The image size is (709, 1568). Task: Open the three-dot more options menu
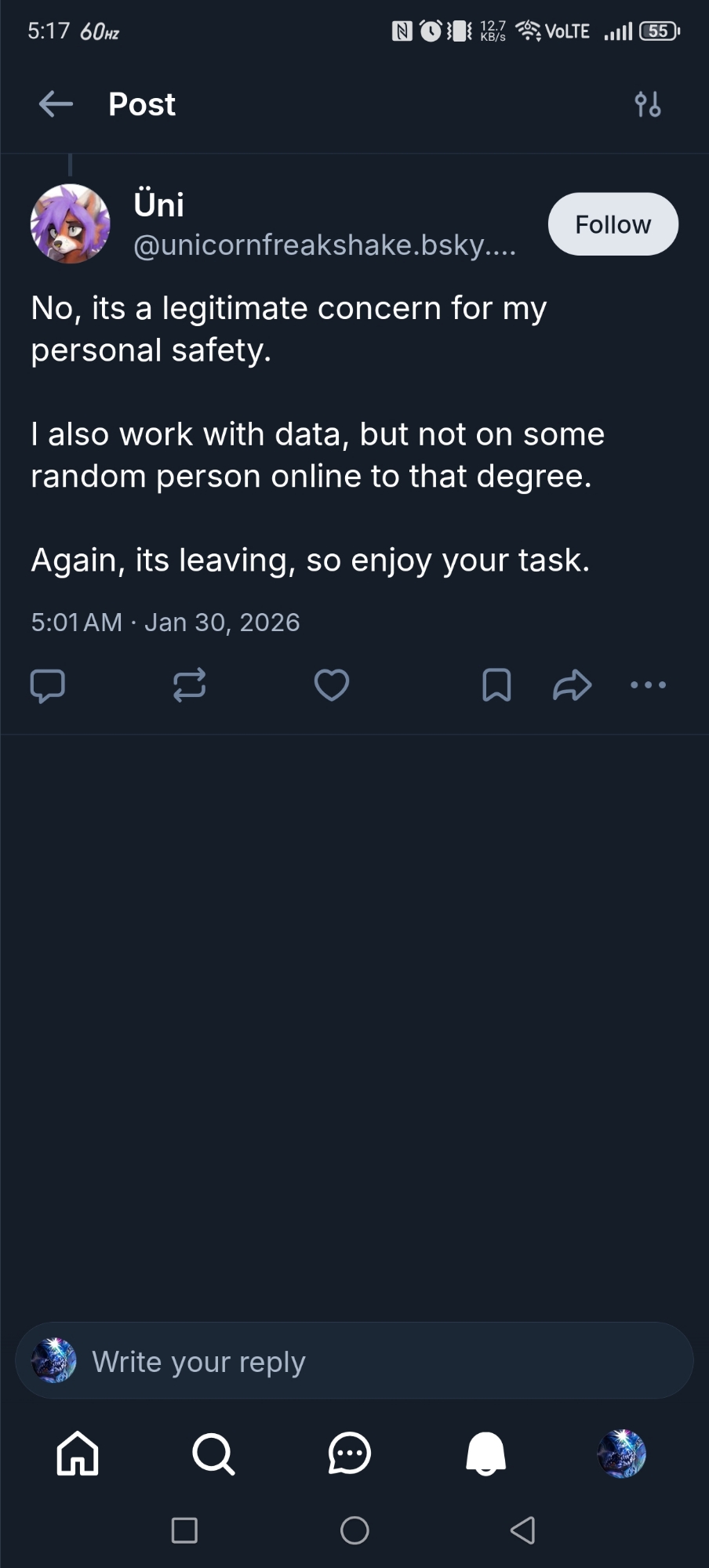(x=648, y=685)
